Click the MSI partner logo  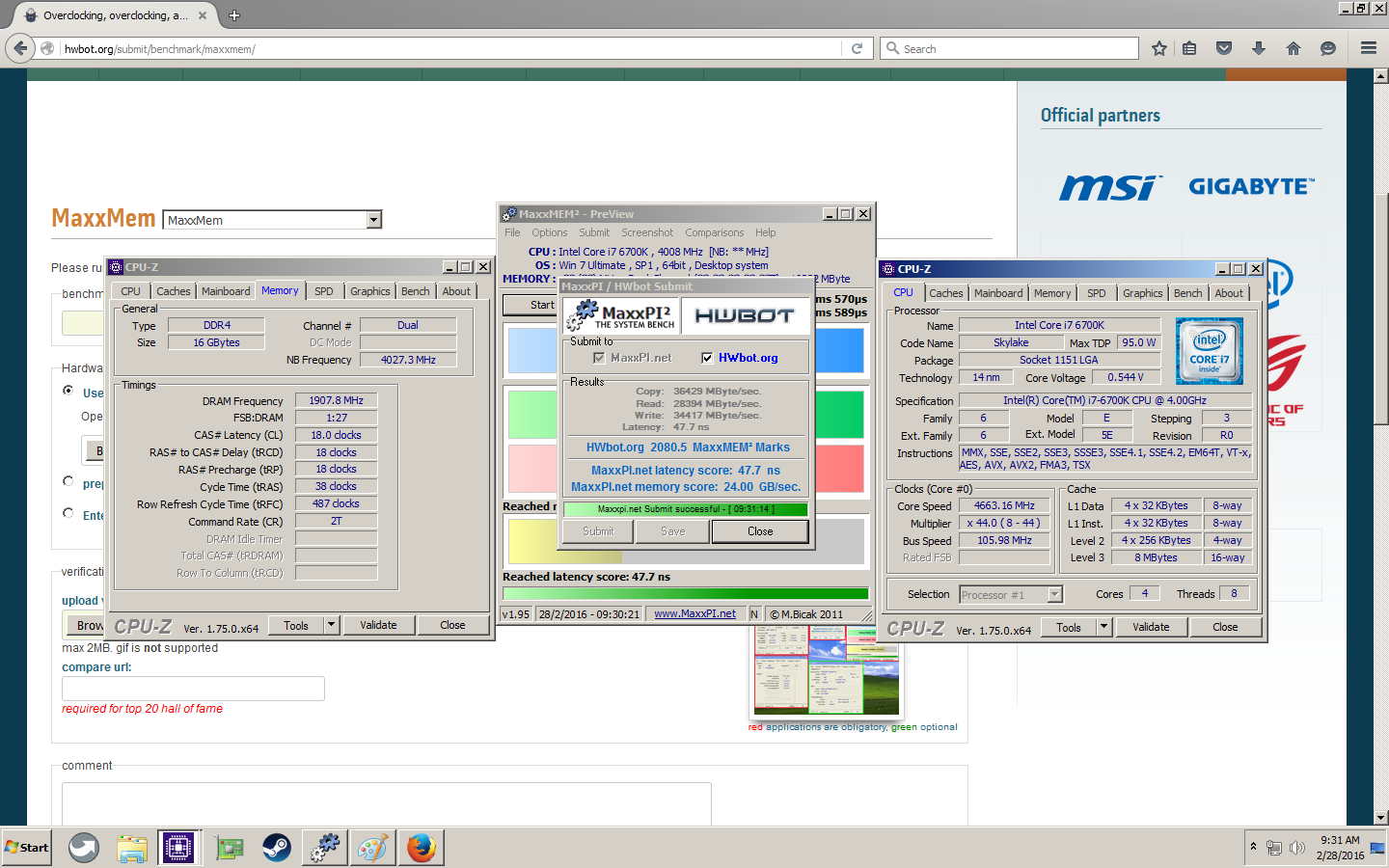[1110, 187]
